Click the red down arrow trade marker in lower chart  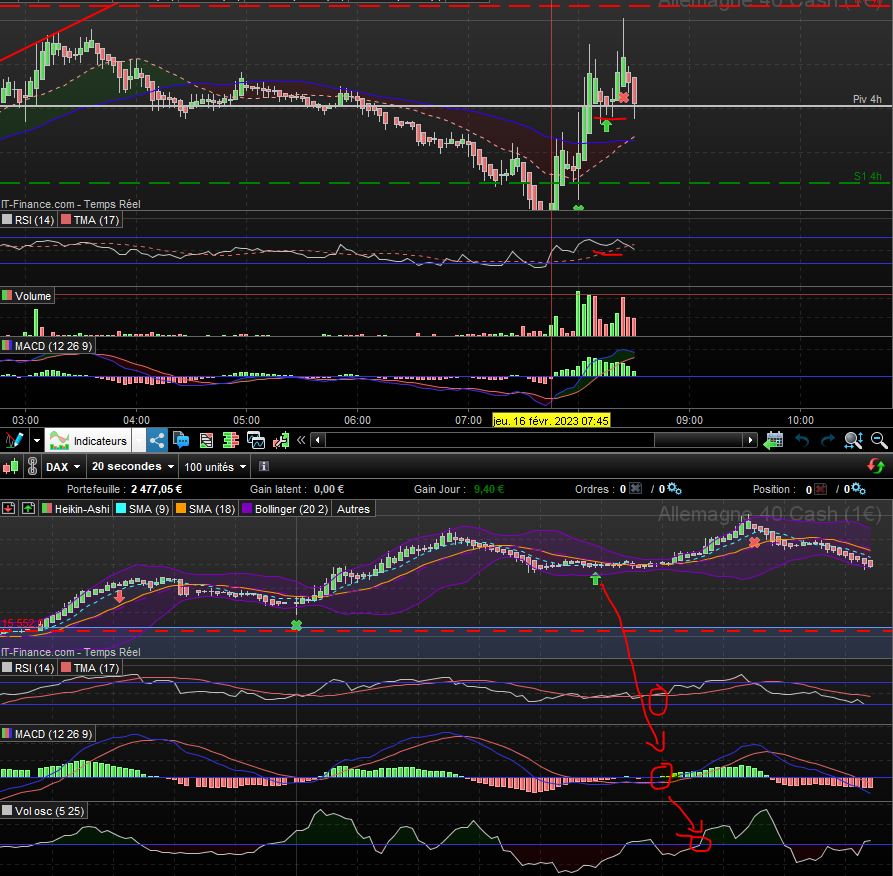(x=120, y=596)
